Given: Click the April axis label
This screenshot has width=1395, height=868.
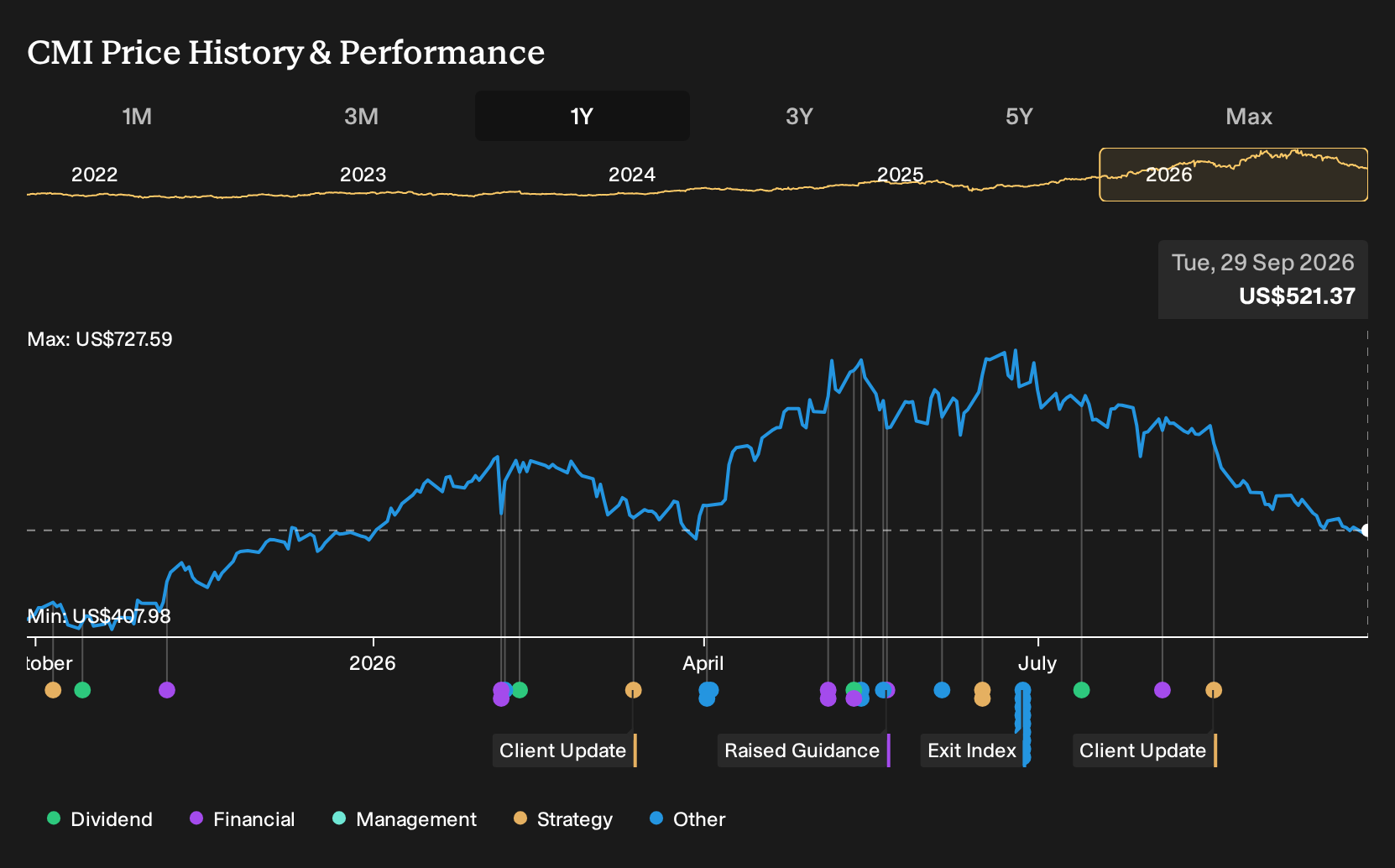Looking at the screenshot, I should pyautogui.click(x=703, y=663).
